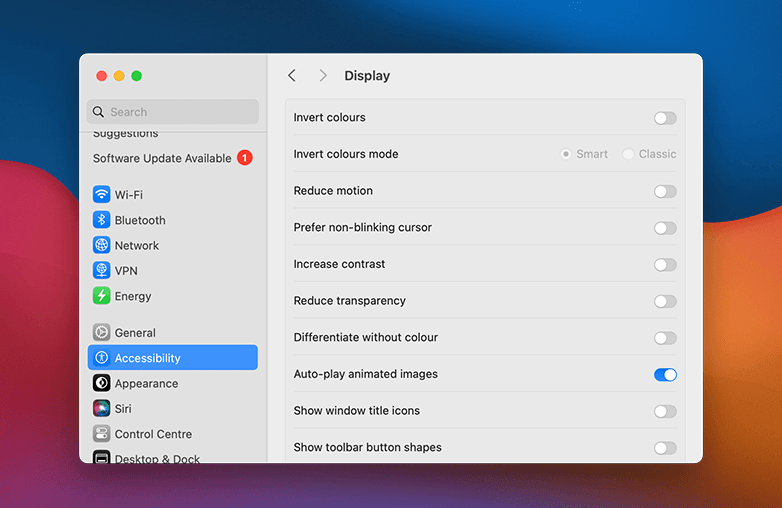
Task: Click the VPN icon in sidebar
Action: pyautogui.click(x=101, y=271)
